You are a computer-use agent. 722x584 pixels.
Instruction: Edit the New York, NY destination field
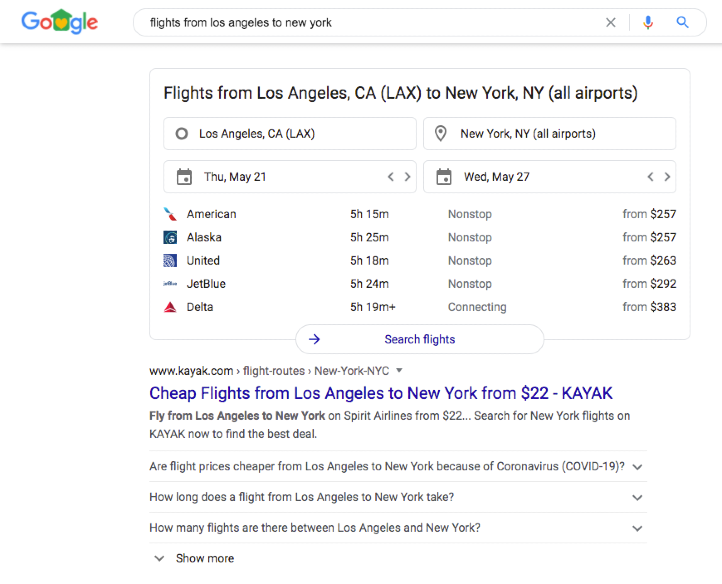549,134
